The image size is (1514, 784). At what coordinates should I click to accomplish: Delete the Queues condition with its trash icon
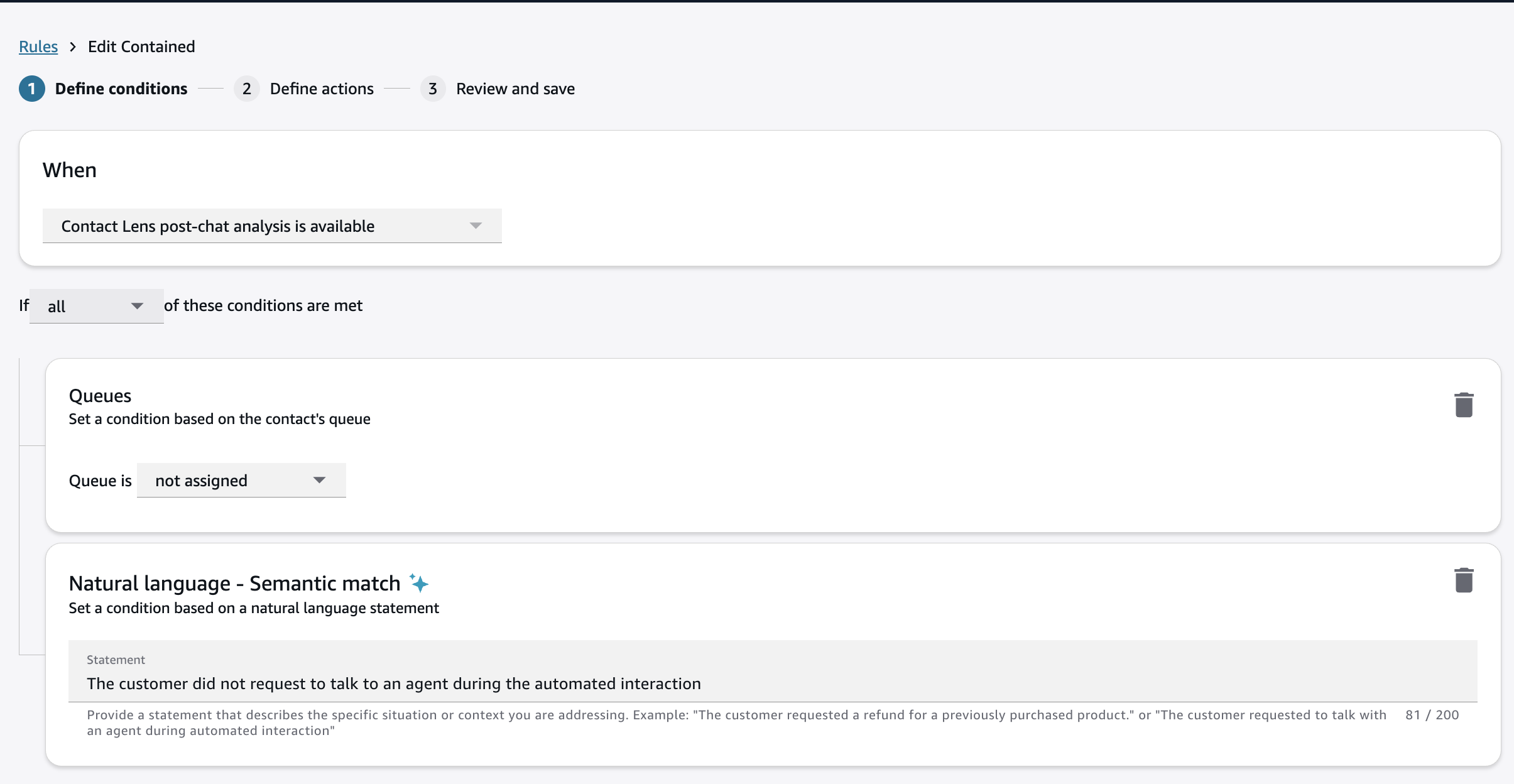[1464, 405]
